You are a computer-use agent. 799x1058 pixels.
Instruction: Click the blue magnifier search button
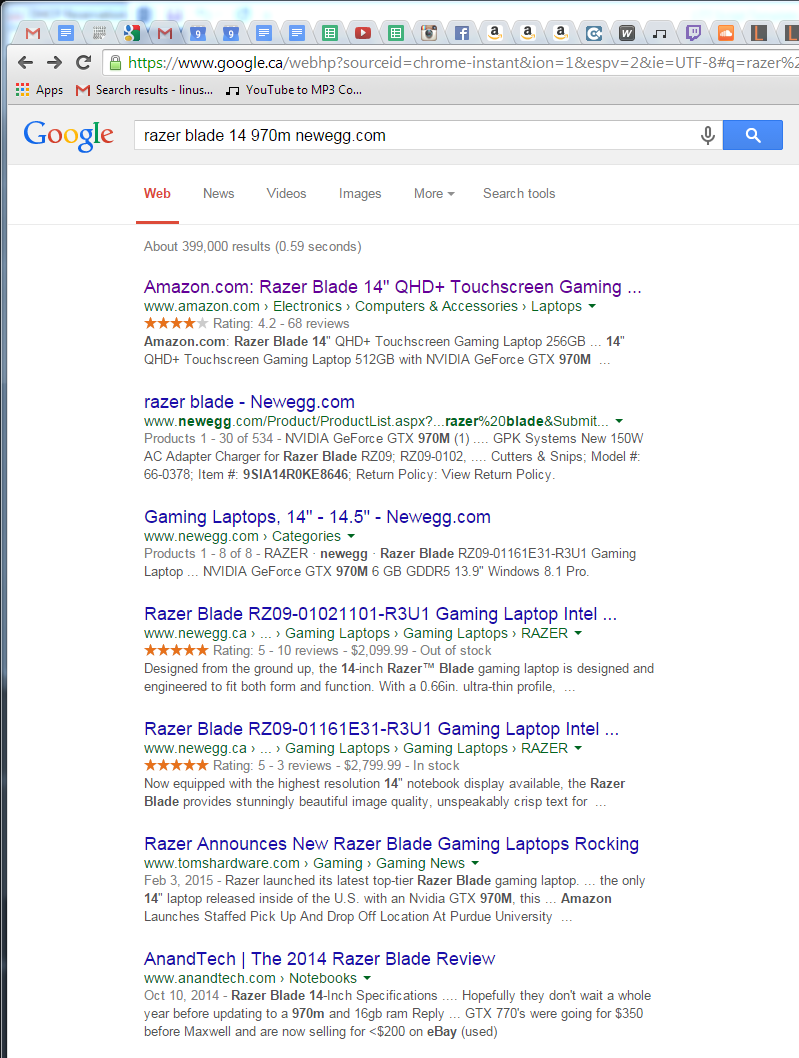[x=753, y=135]
